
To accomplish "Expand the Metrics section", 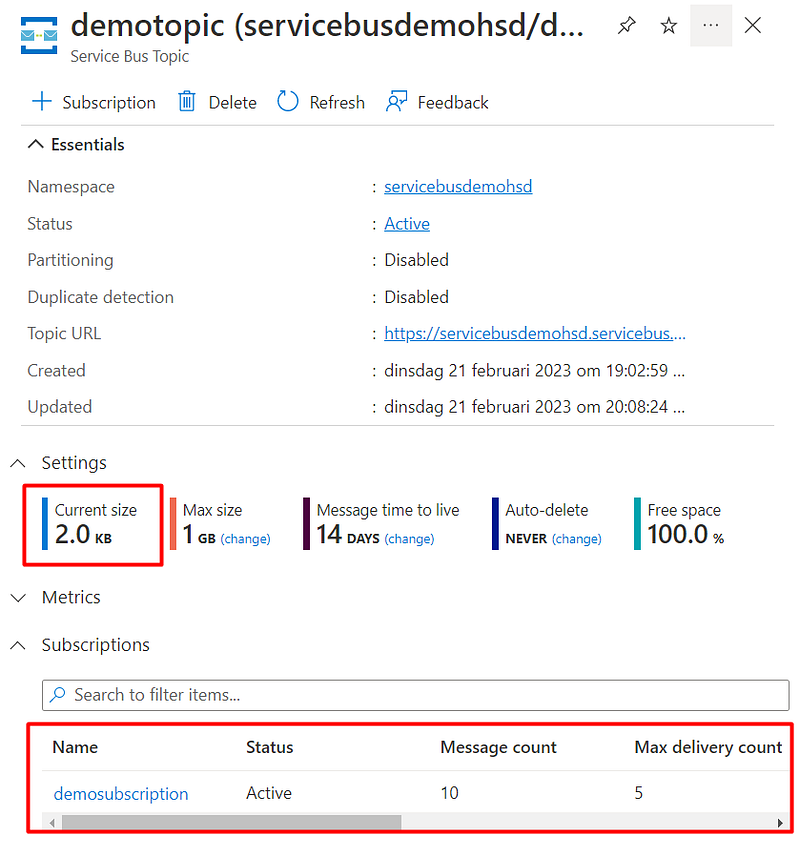I will pyautogui.click(x=55, y=597).
